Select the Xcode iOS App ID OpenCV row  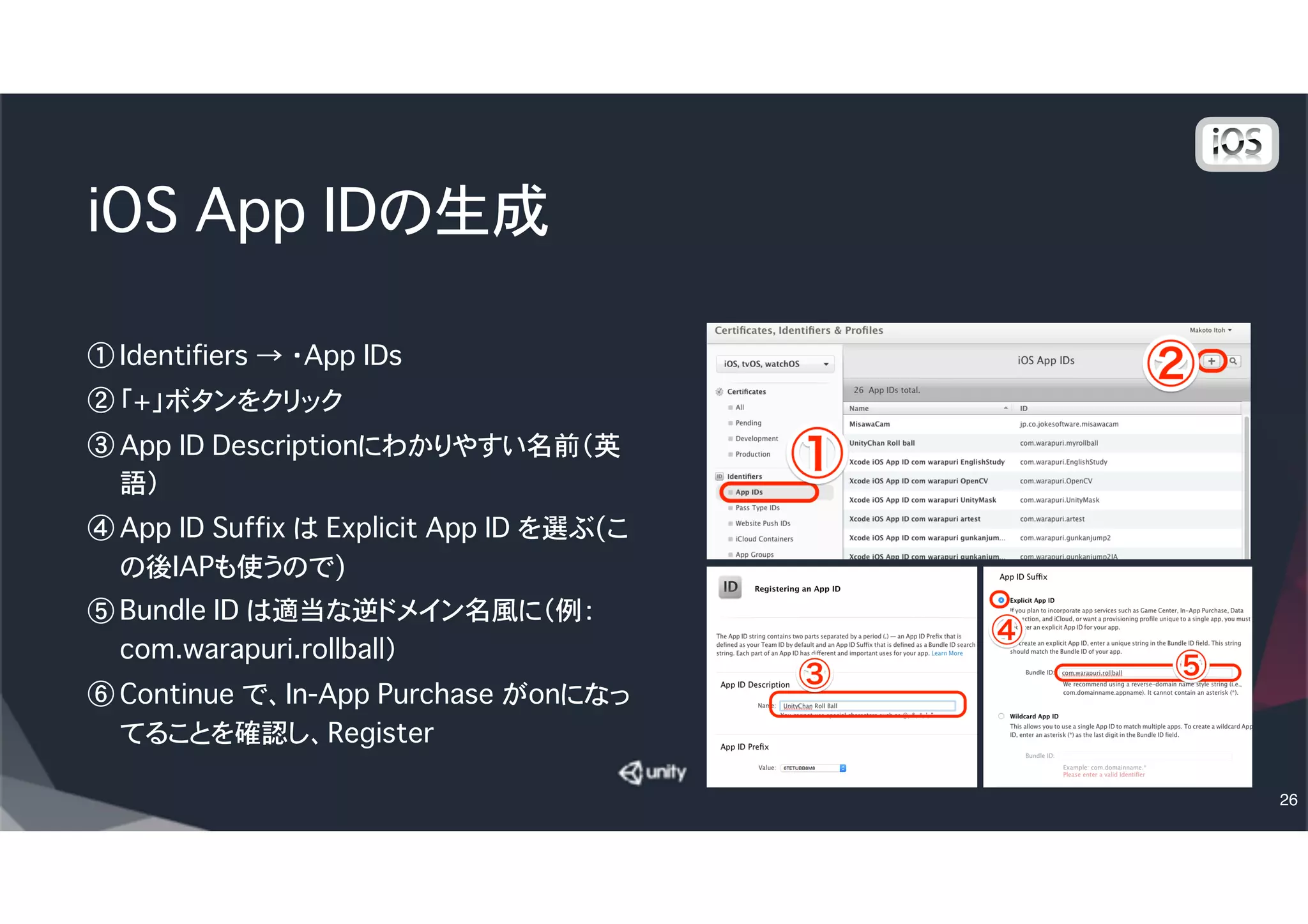pyautogui.click(x=1042, y=481)
